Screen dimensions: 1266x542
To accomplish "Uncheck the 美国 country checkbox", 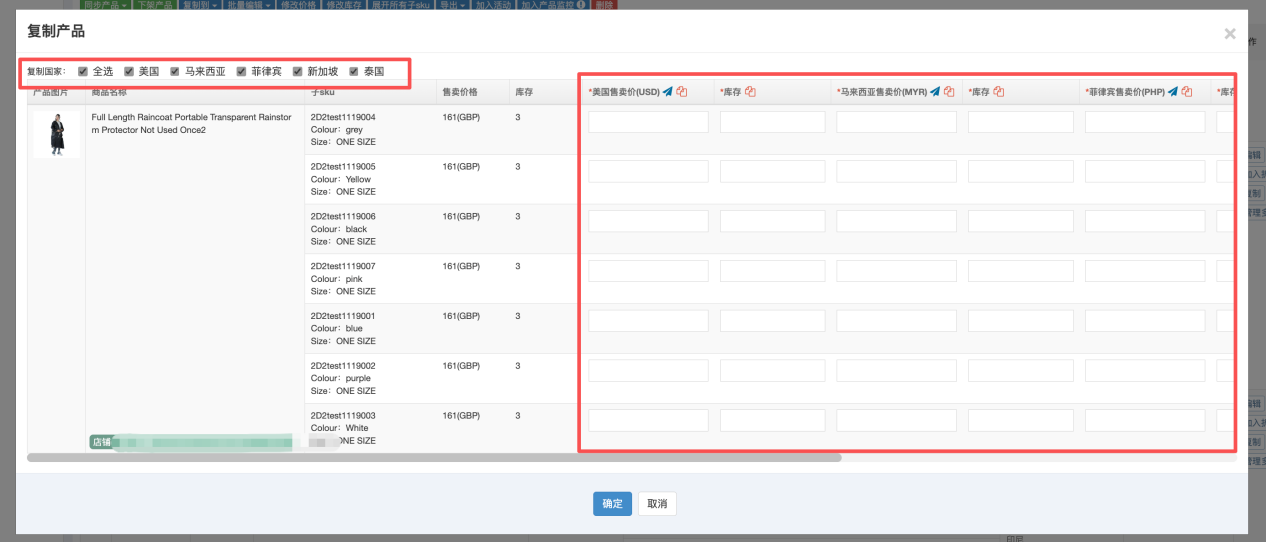I will point(129,72).
